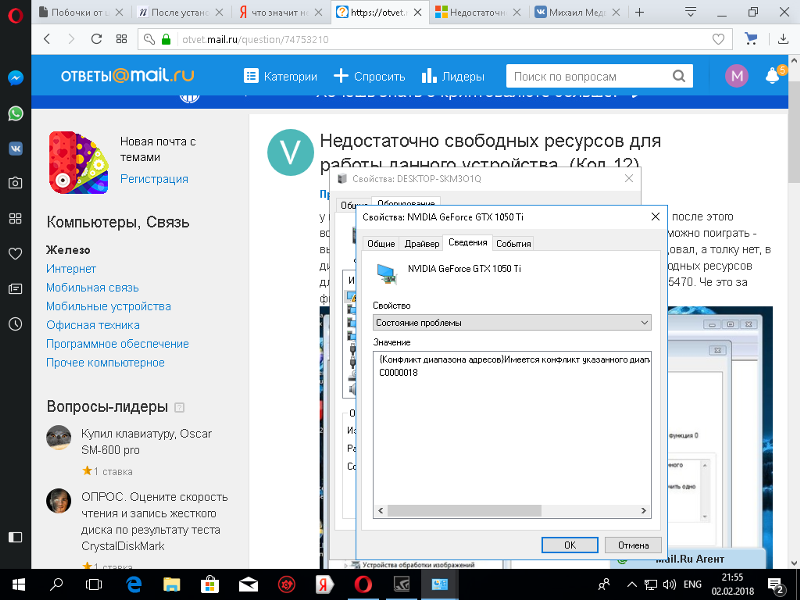Viewport: 800px width, 600px height.
Task: Open bookmarks heart in the Opera sidebar
Action: [x=15, y=254]
